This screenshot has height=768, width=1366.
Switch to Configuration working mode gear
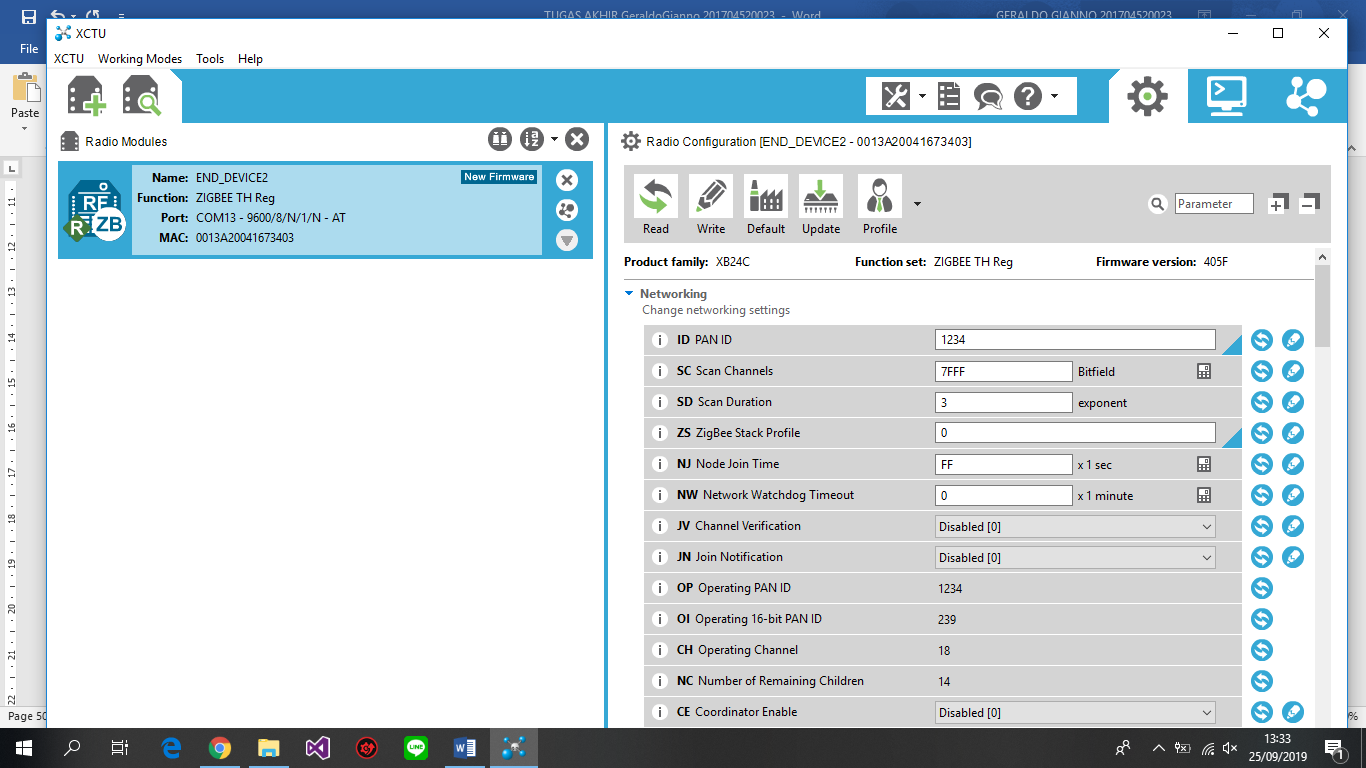pyautogui.click(x=1148, y=96)
